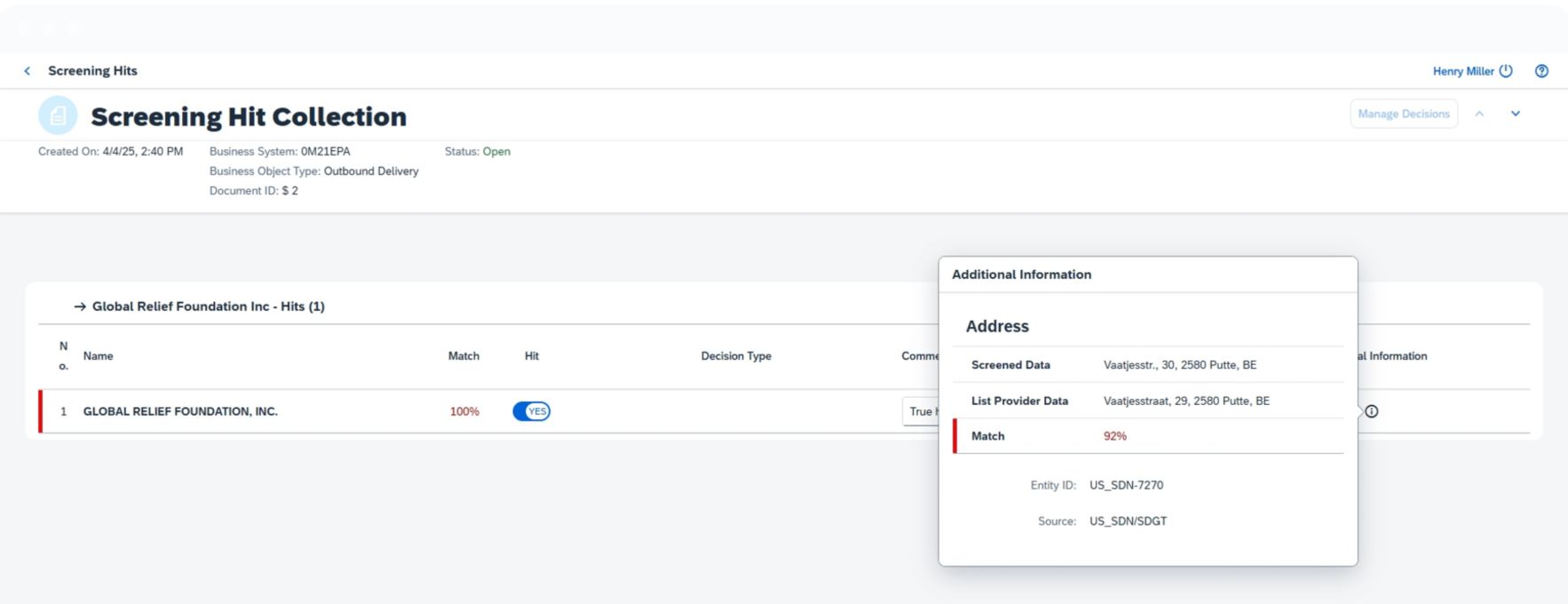
Task: Go to next item with down chevron
Action: tap(1516, 114)
